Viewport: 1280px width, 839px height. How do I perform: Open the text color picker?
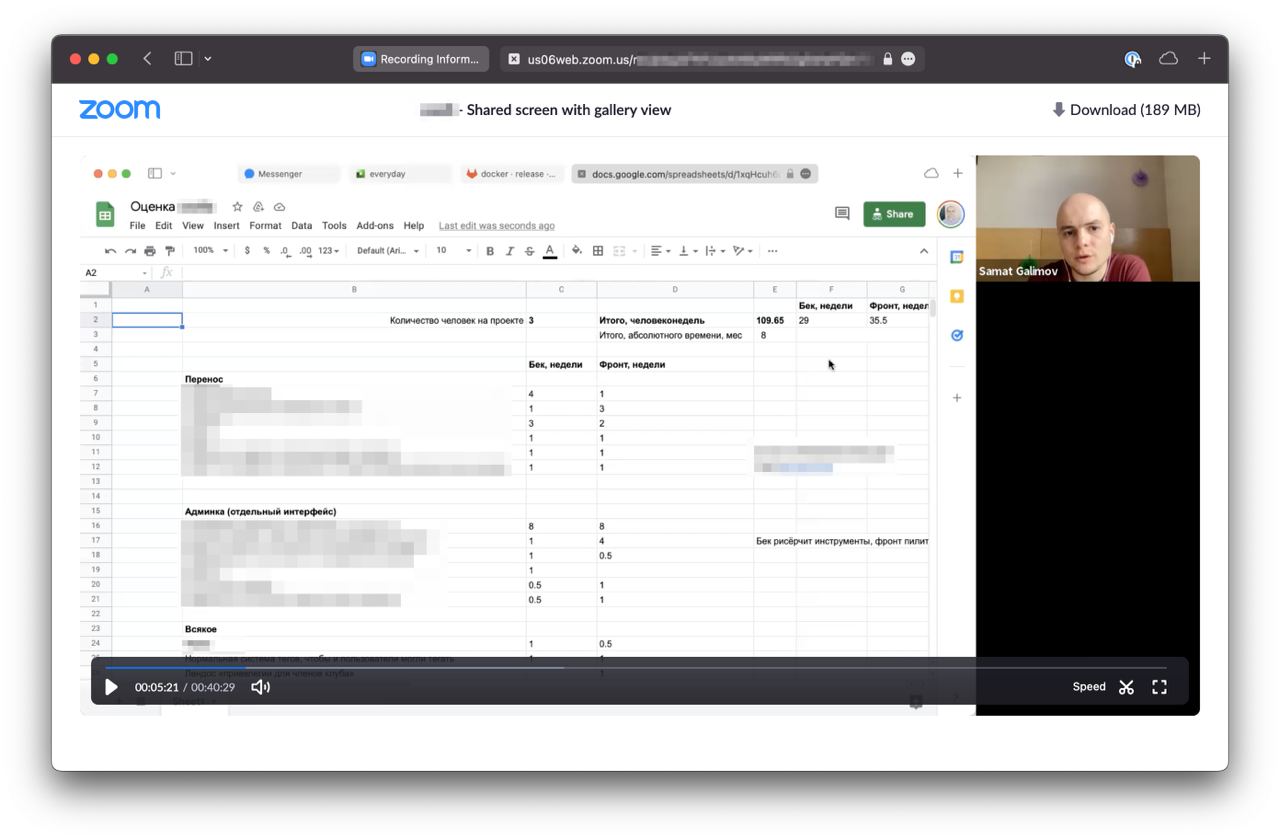[x=550, y=251]
